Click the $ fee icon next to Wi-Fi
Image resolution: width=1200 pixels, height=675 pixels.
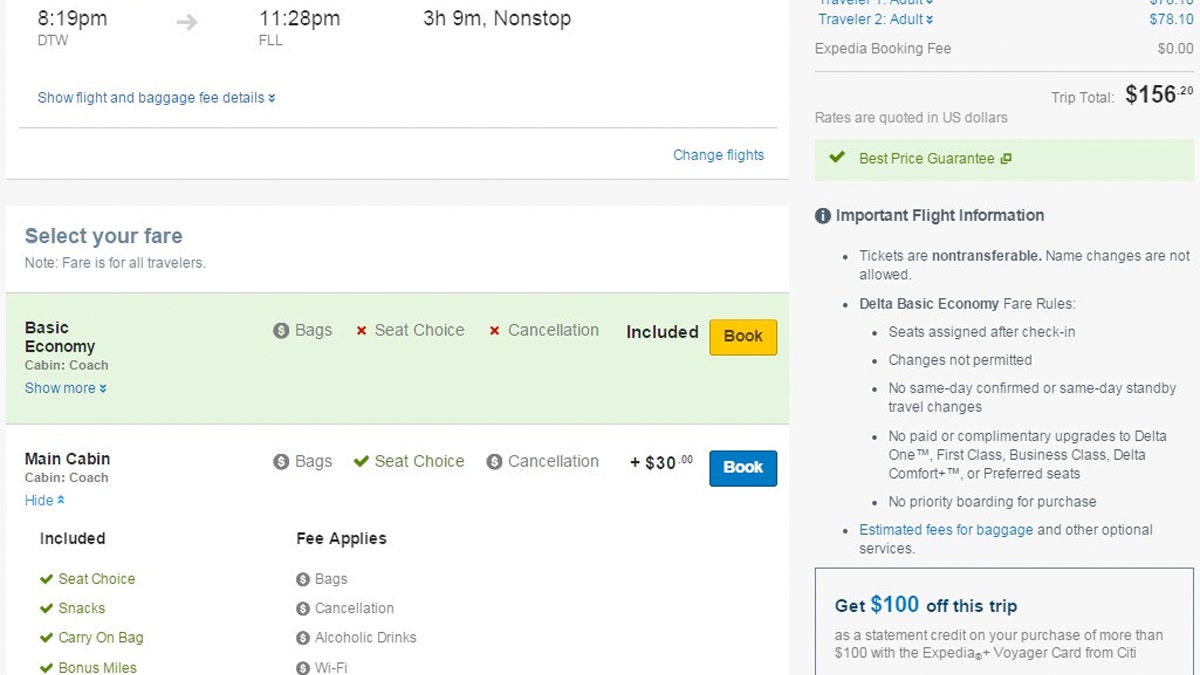[x=301, y=666]
